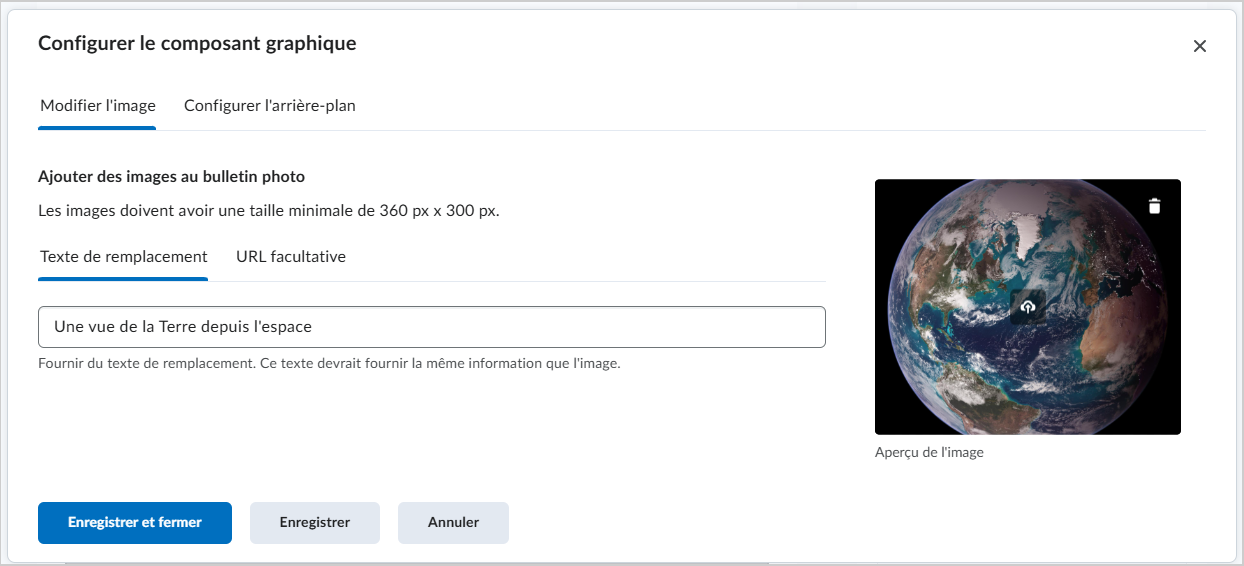Select the Texte de remplacement tab
The width and height of the screenshot is (1244, 566).
tap(124, 257)
